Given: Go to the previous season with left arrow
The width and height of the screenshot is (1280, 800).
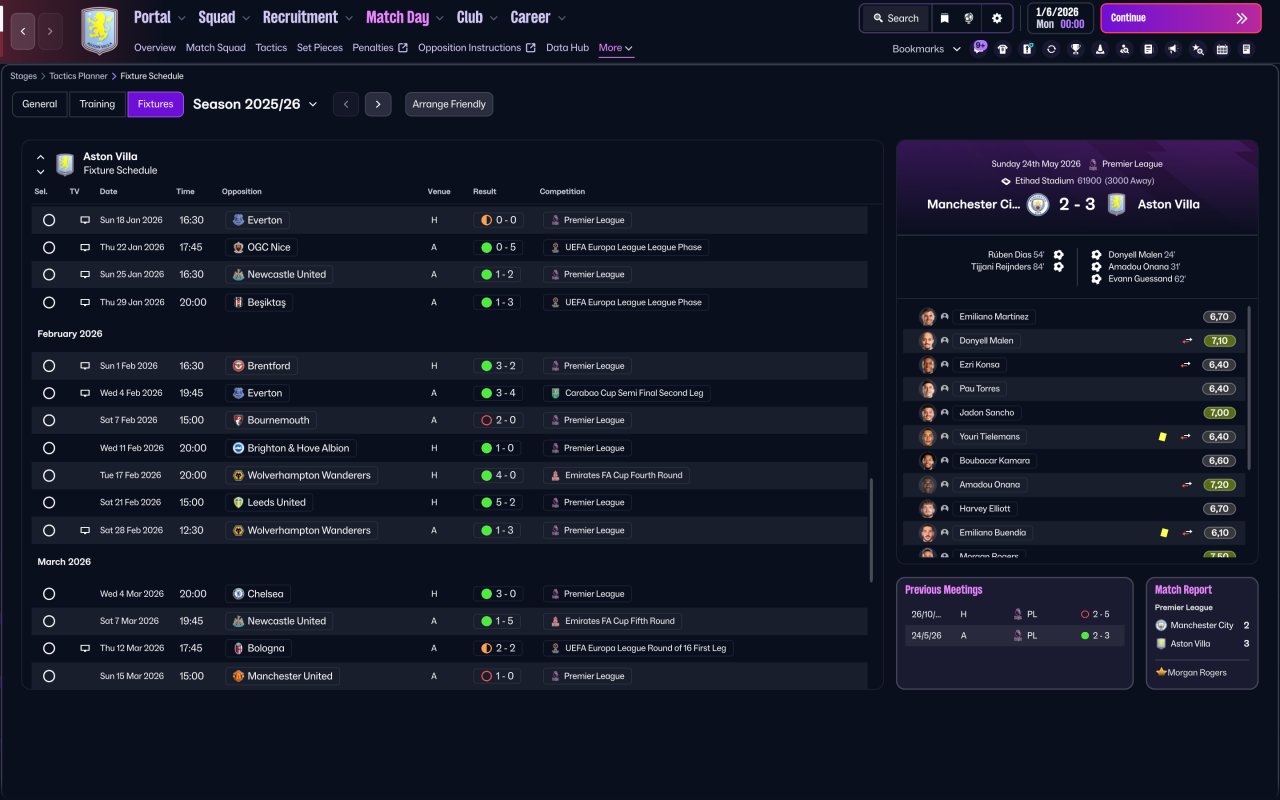Looking at the screenshot, I should pyautogui.click(x=346, y=104).
